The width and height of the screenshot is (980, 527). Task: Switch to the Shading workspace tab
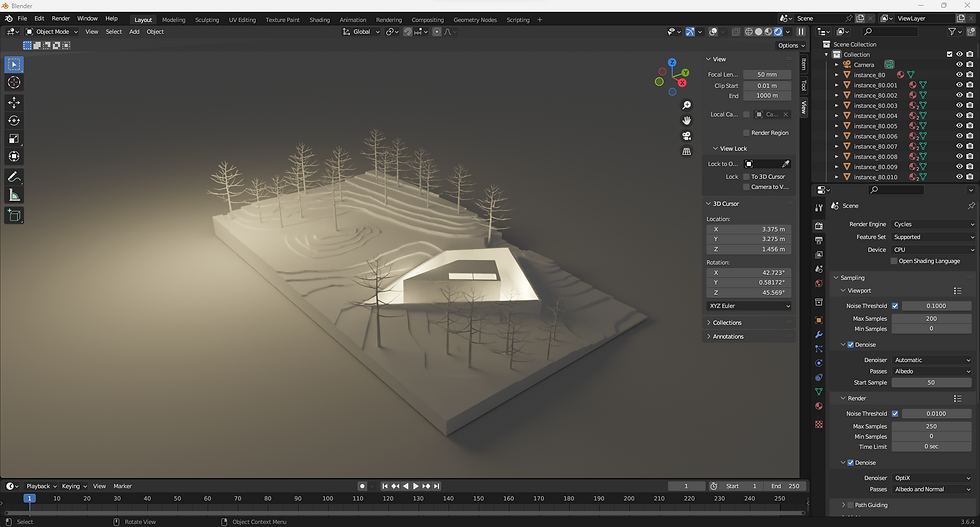tap(319, 19)
